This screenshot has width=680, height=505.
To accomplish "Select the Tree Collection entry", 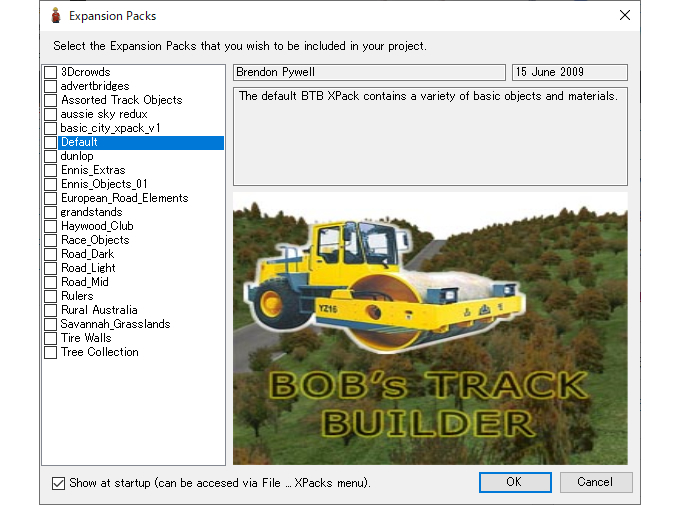I will [x=100, y=352].
